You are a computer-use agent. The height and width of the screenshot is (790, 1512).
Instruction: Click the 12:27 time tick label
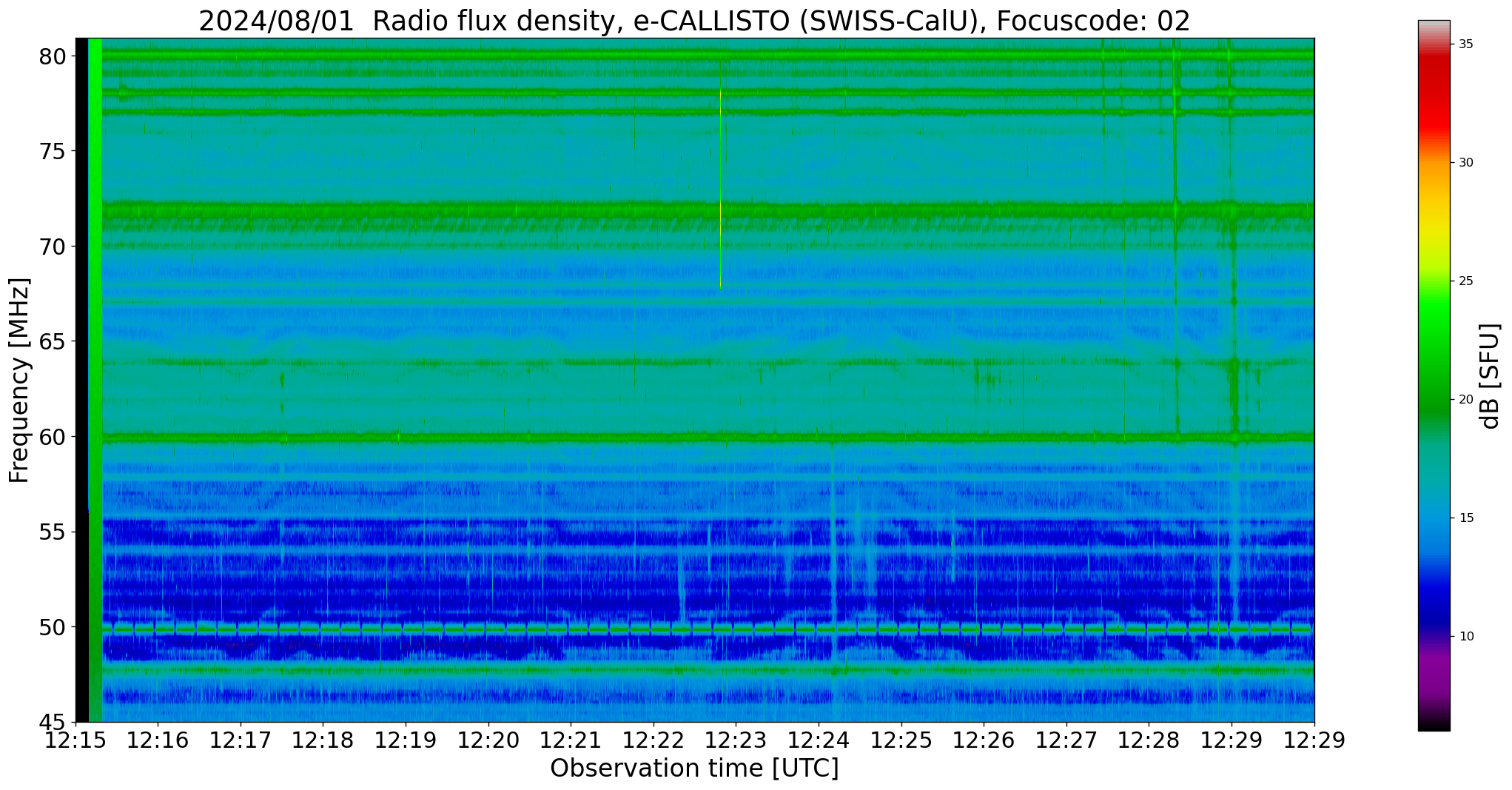(1066, 740)
